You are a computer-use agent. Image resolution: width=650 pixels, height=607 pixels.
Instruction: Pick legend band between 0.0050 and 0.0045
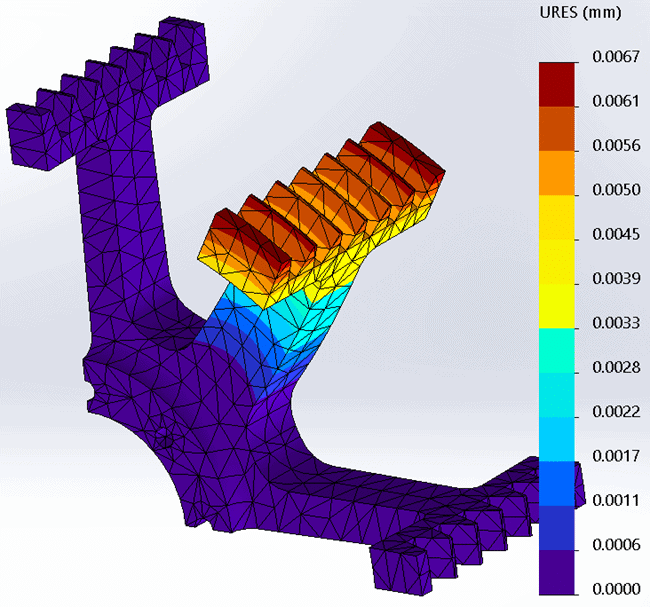(x=557, y=217)
